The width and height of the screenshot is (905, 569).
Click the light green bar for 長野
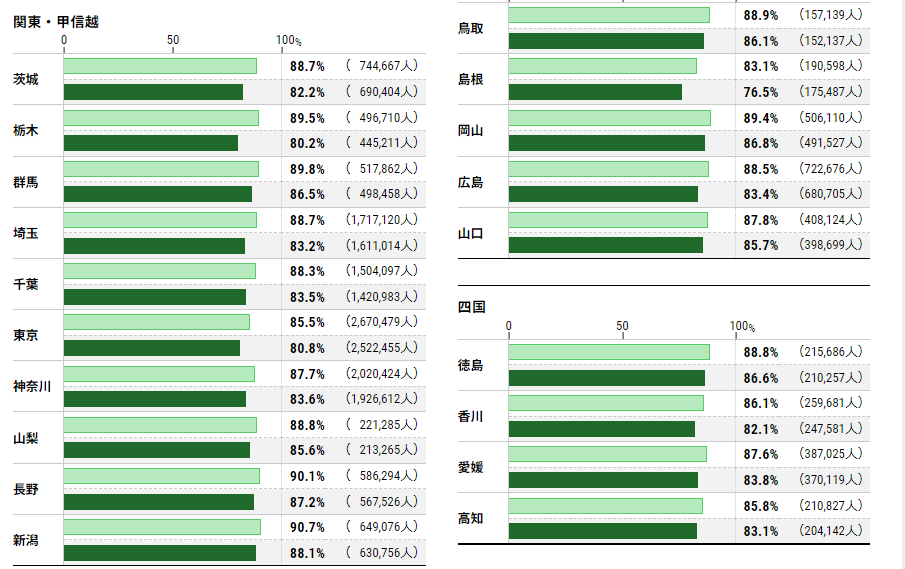(162, 476)
